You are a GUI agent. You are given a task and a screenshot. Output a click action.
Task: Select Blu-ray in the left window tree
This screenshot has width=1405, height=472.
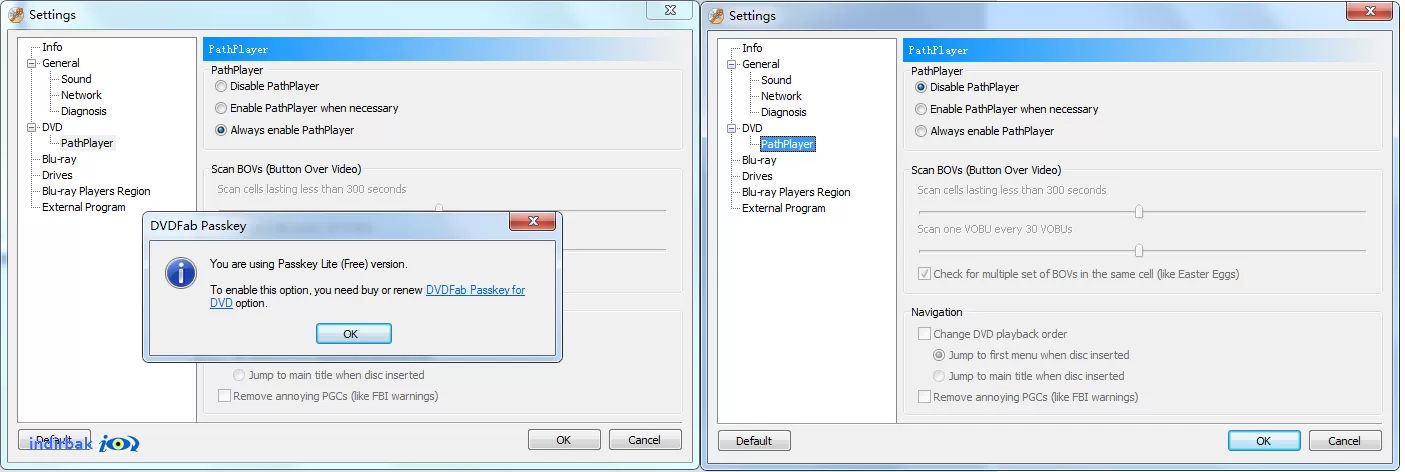pos(59,159)
